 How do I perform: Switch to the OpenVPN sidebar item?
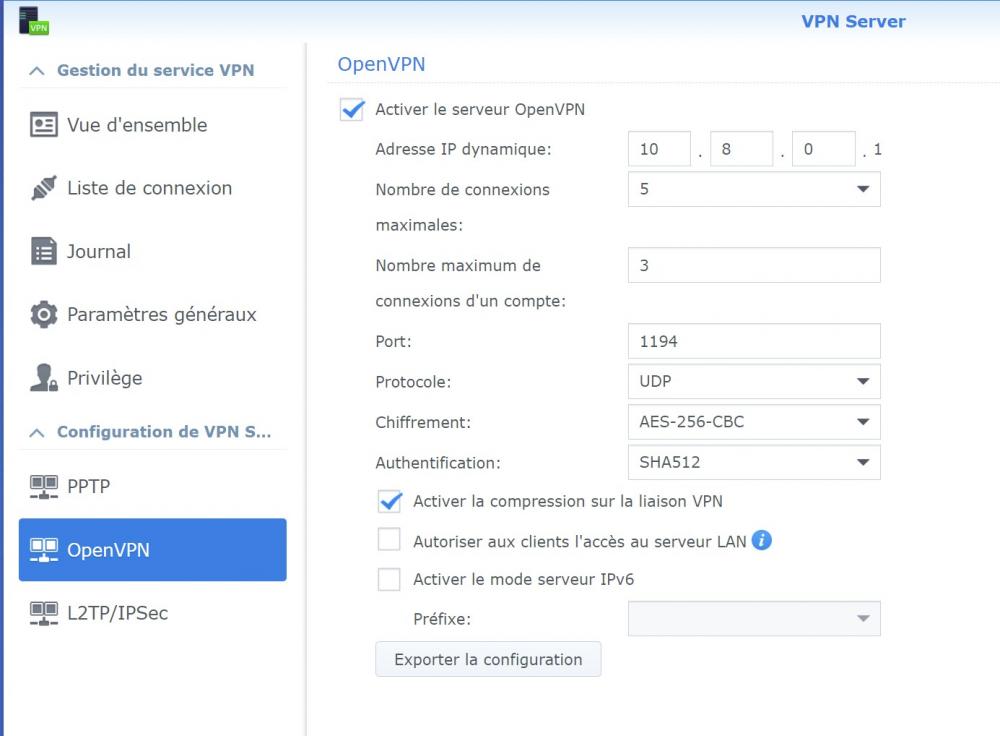tap(152, 550)
